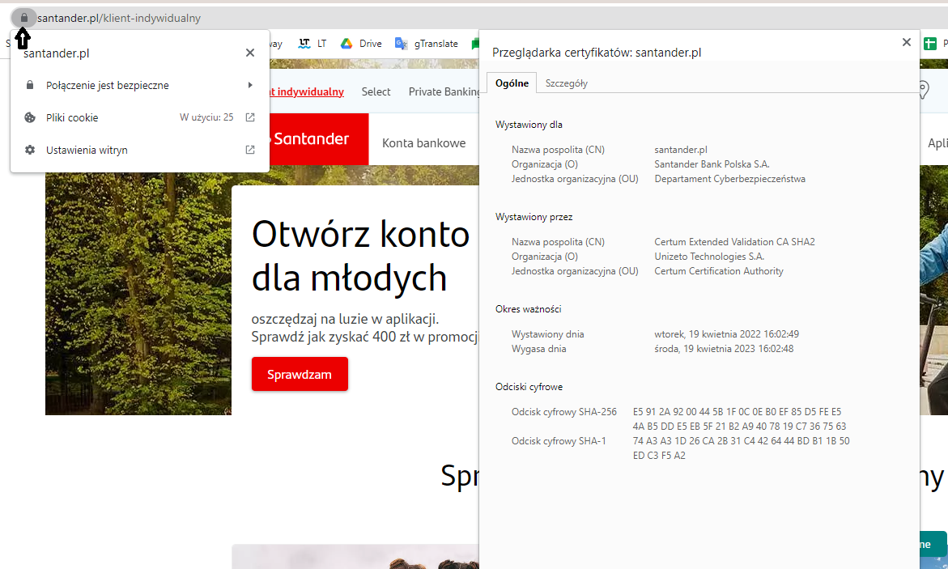This screenshot has height=569, width=948.
Task: Switch to the Ogólne certificate tab
Action: (512, 83)
